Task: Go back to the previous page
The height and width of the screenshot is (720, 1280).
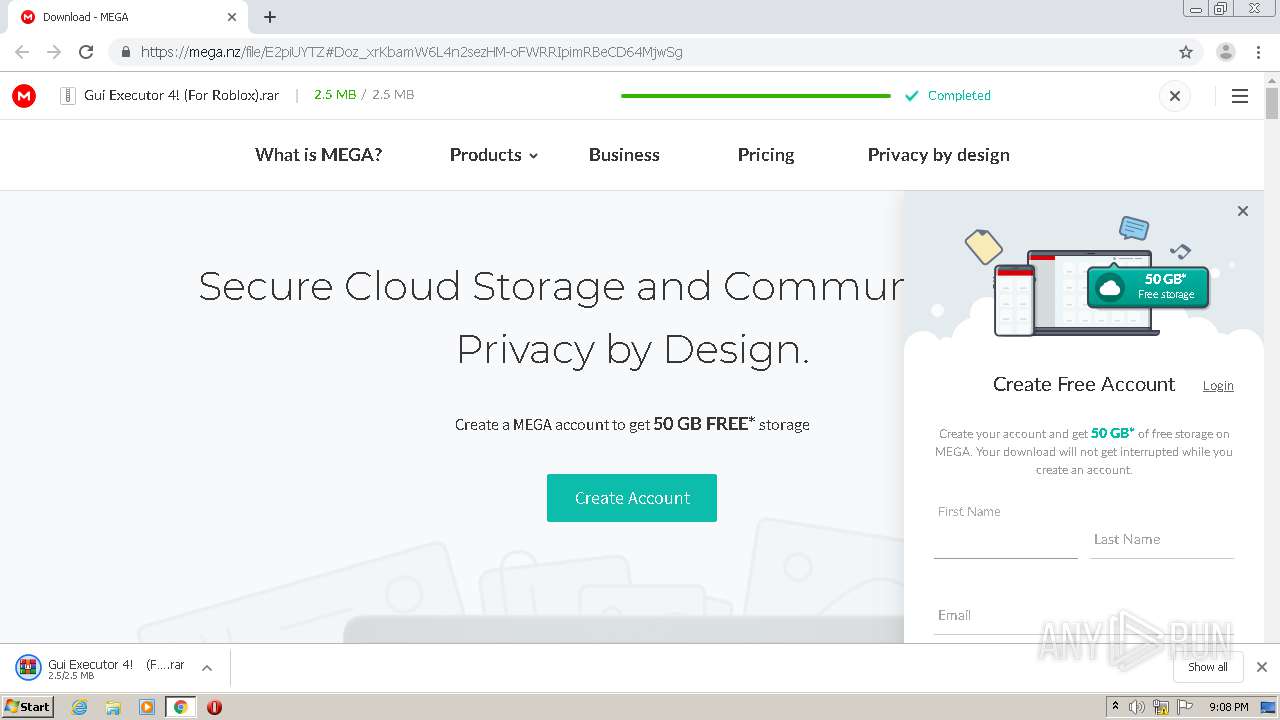Action: click(x=22, y=52)
